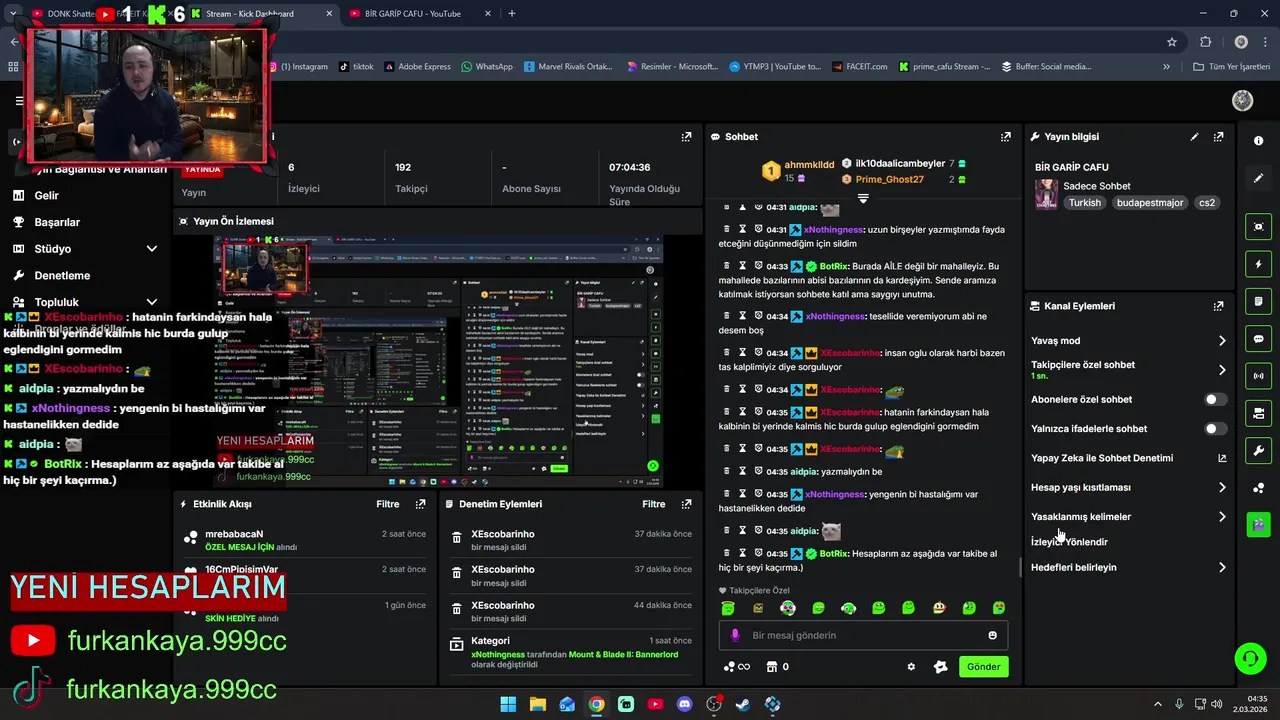Switch to BİR GARİP CAFU YouTube tab
The image size is (1280, 720).
pyautogui.click(x=415, y=14)
